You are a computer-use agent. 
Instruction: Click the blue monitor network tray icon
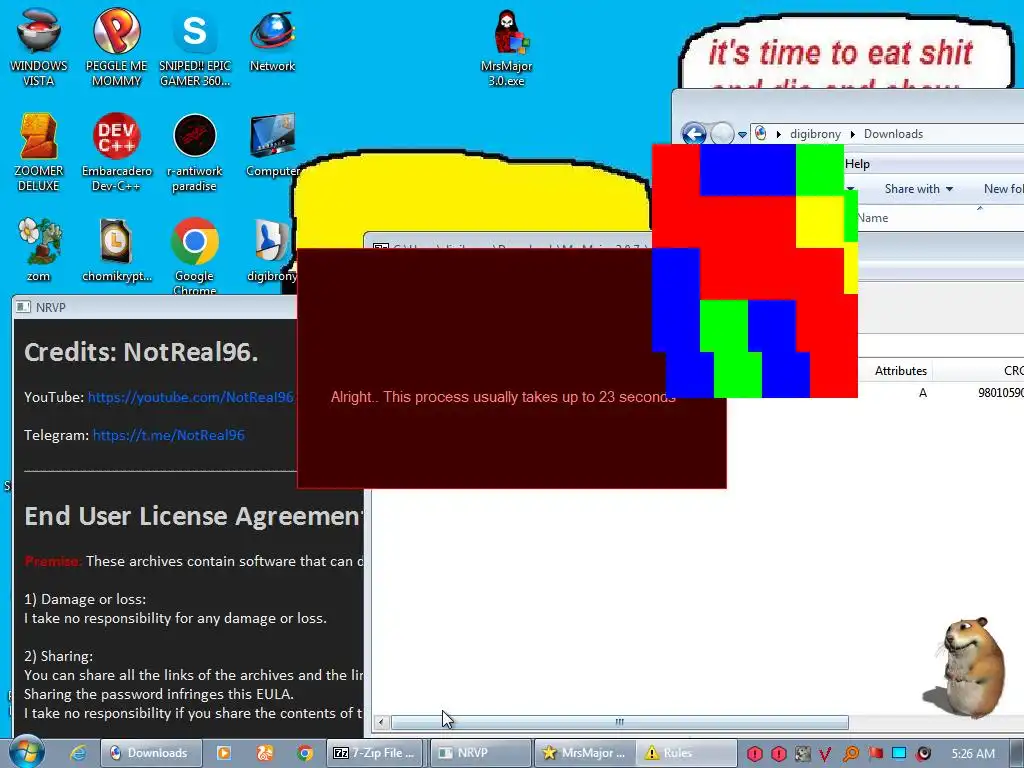899,754
